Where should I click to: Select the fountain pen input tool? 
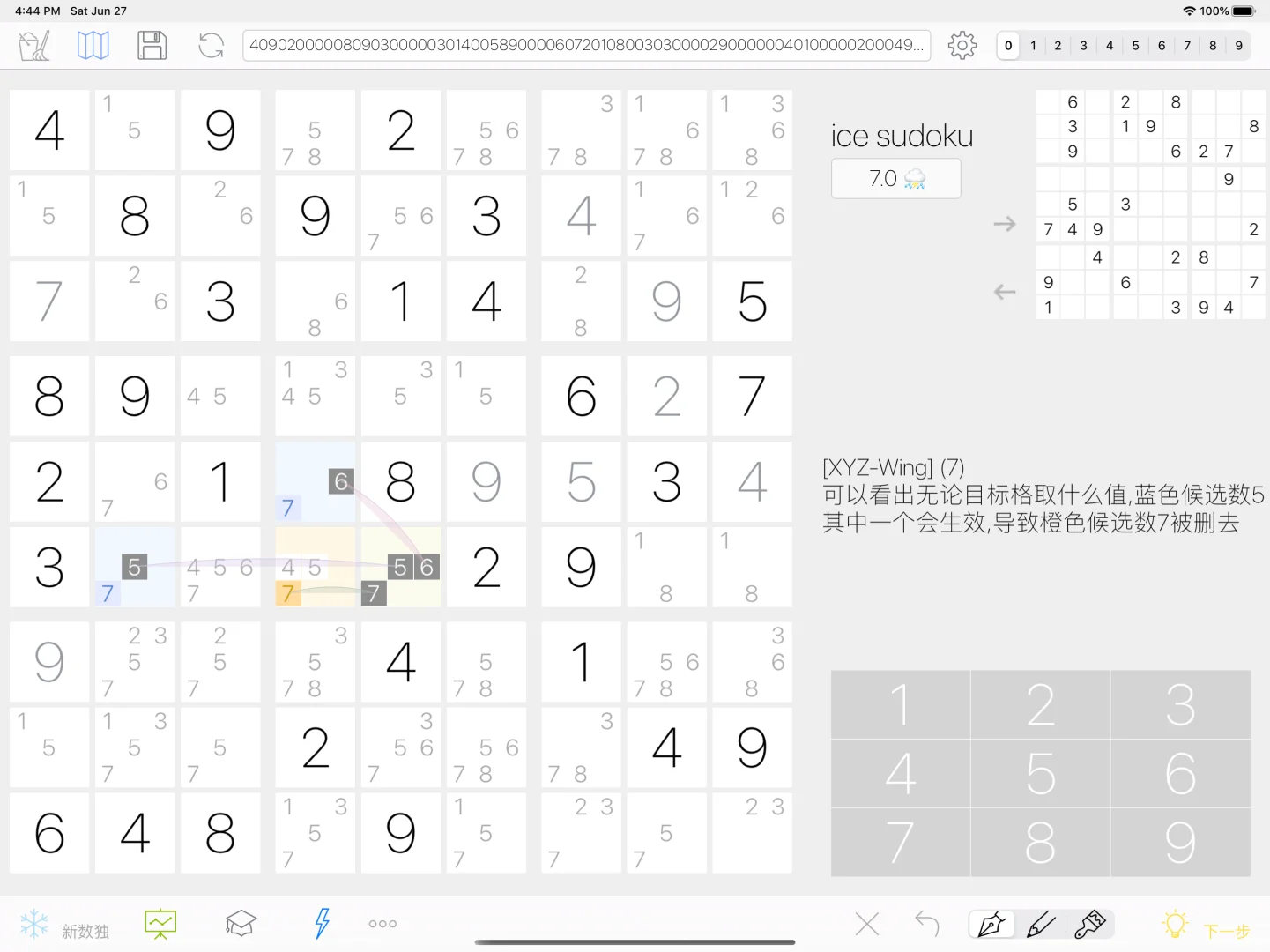pyautogui.click(x=991, y=923)
